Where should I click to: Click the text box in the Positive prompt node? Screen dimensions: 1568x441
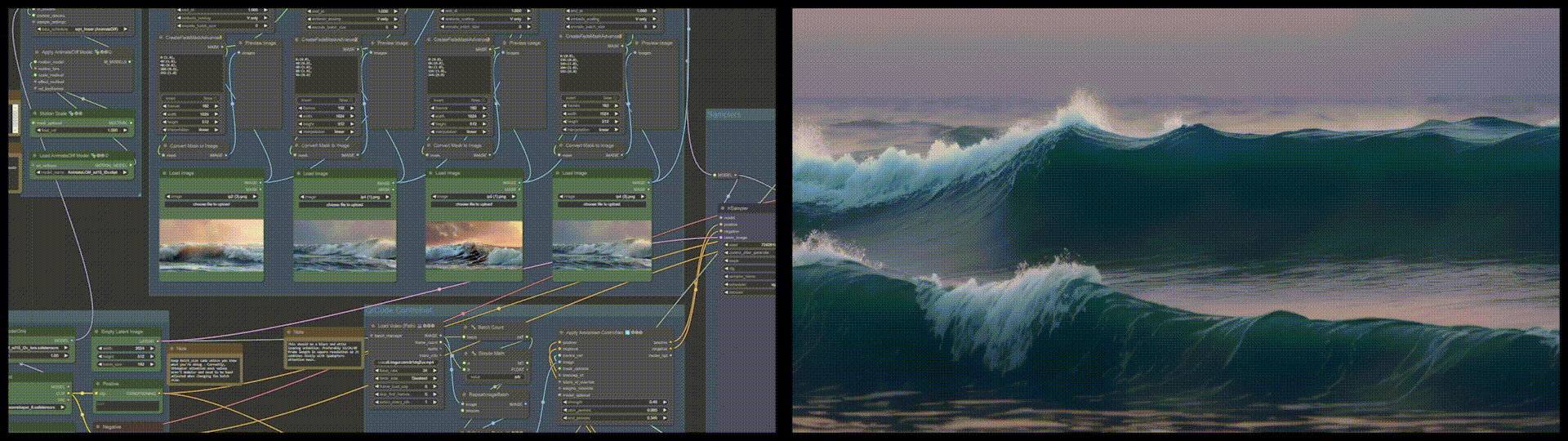pyautogui.click(x=127, y=406)
